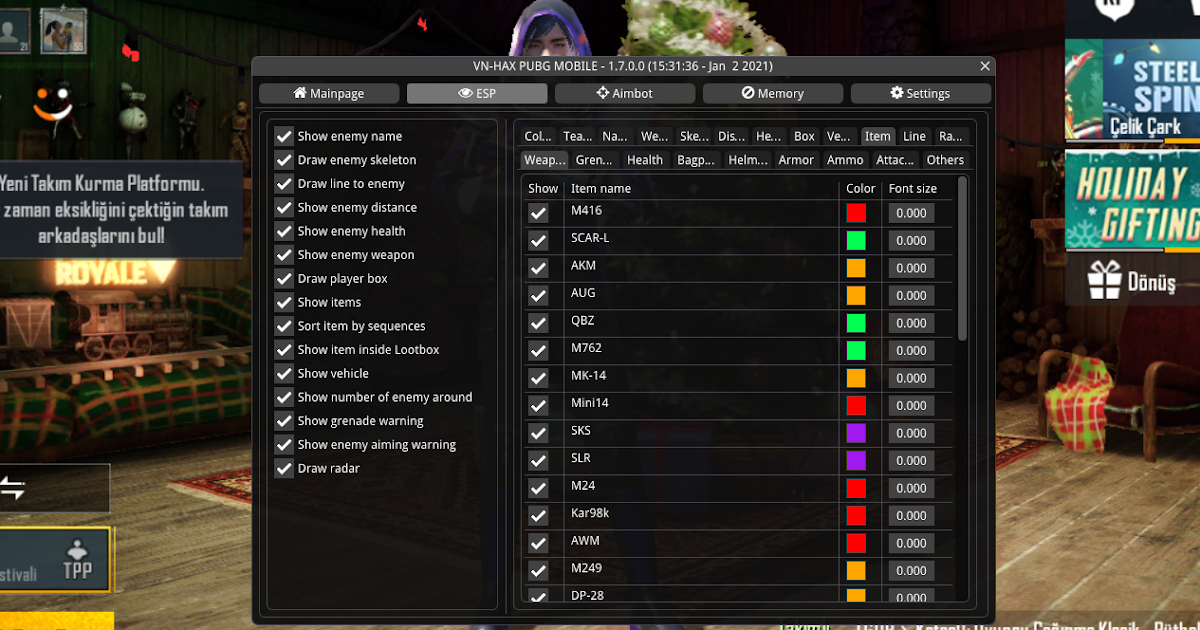
Task: Open the Ammo item category tab
Action: (845, 160)
